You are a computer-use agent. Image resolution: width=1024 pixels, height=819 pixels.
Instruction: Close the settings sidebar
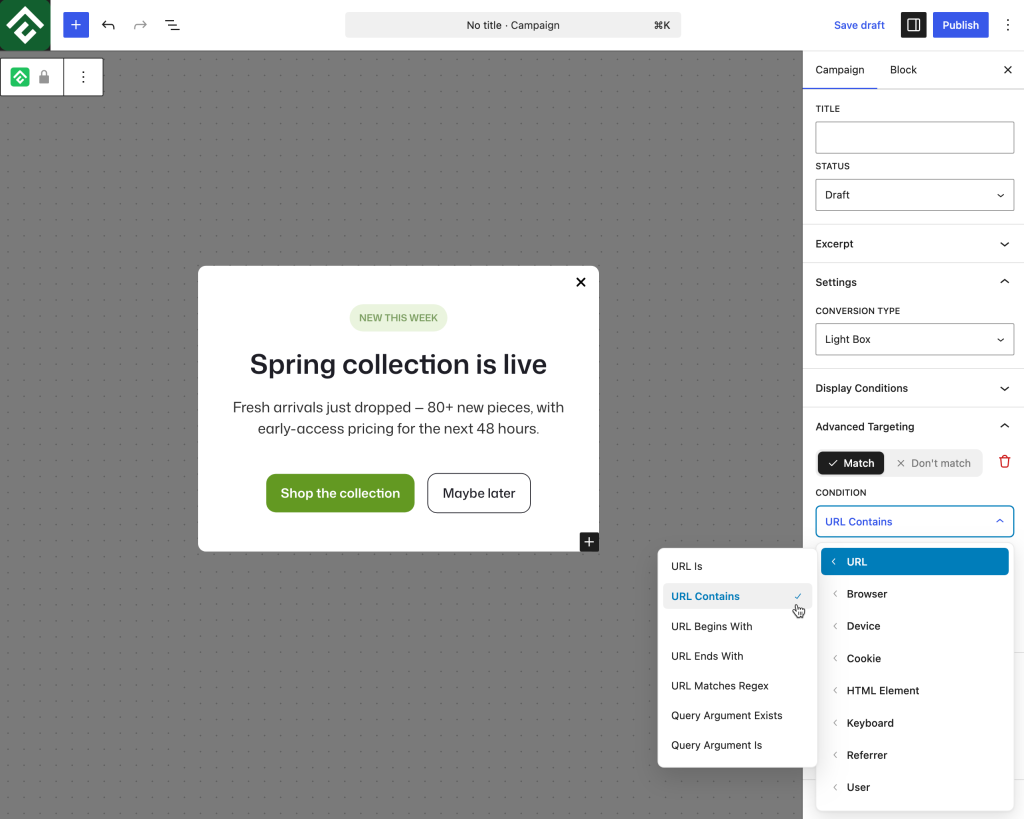click(1008, 70)
